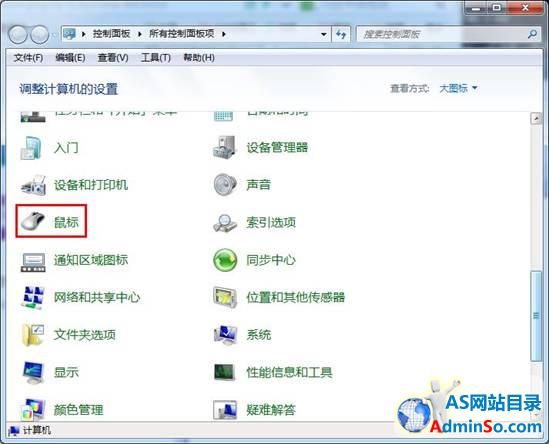Open the 位置和其他传感器 link

tap(296, 297)
